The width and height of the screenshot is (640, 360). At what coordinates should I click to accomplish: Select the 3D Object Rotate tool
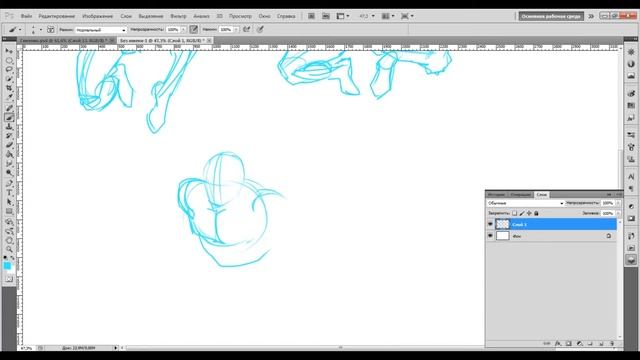[9, 222]
